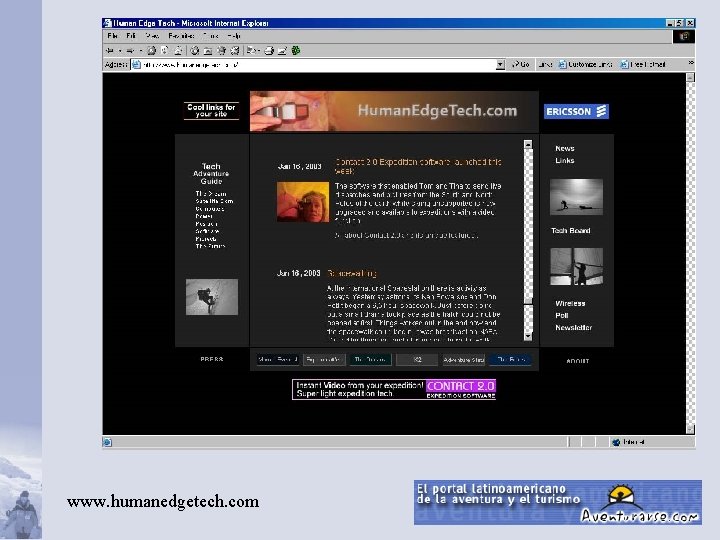Image resolution: width=720 pixels, height=540 pixels.
Task: Click the Go button beside address bar
Action: (521, 65)
